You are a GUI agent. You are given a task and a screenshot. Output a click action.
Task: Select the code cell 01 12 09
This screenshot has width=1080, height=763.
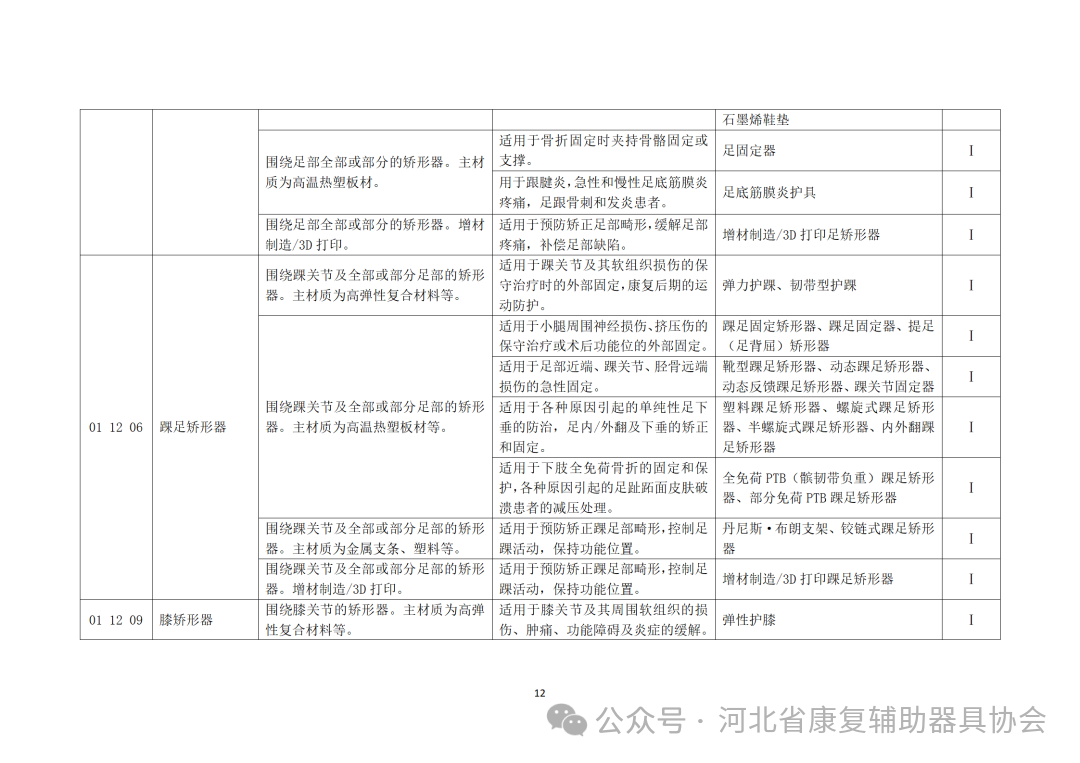(114, 620)
